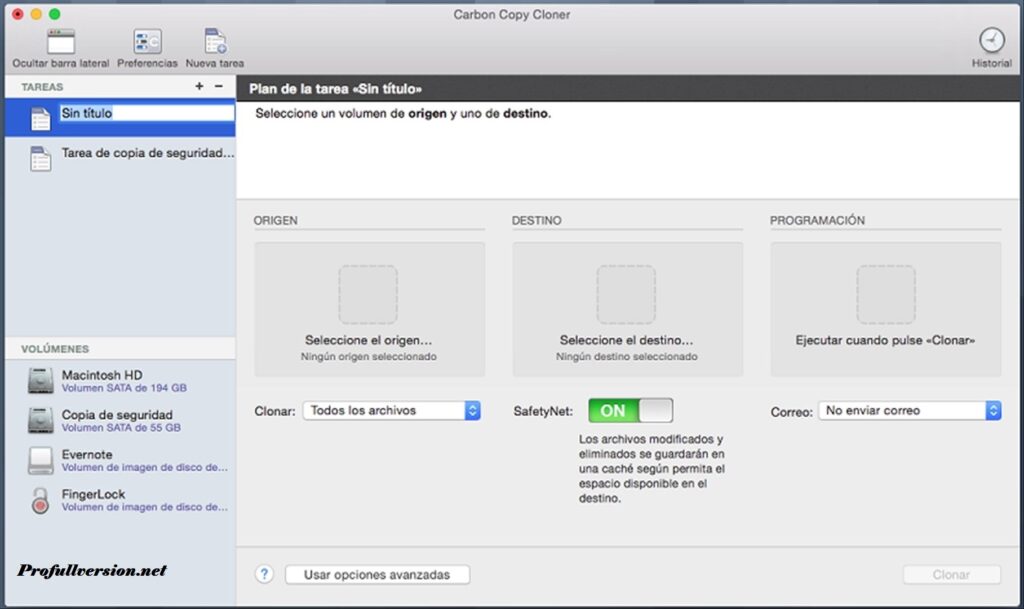The height and width of the screenshot is (609, 1024).
Task: Open the Correo dropdown menu
Action: [909, 409]
